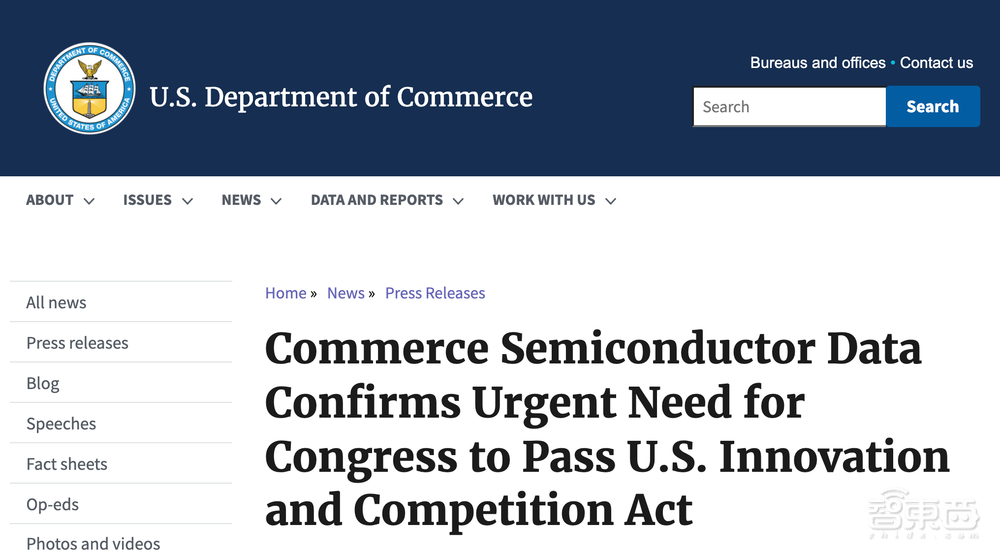Expand the NEWS dropdown arrow
The height and width of the screenshot is (558, 1000).
point(276,201)
